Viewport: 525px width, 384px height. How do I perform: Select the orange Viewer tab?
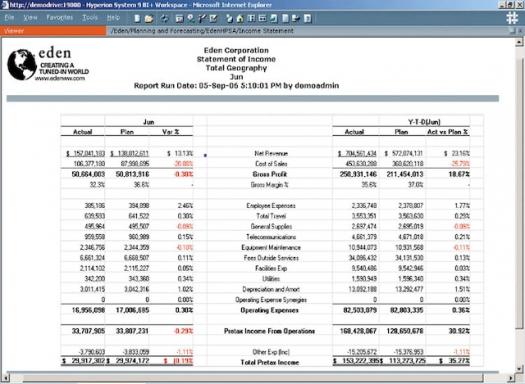coord(53,31)
